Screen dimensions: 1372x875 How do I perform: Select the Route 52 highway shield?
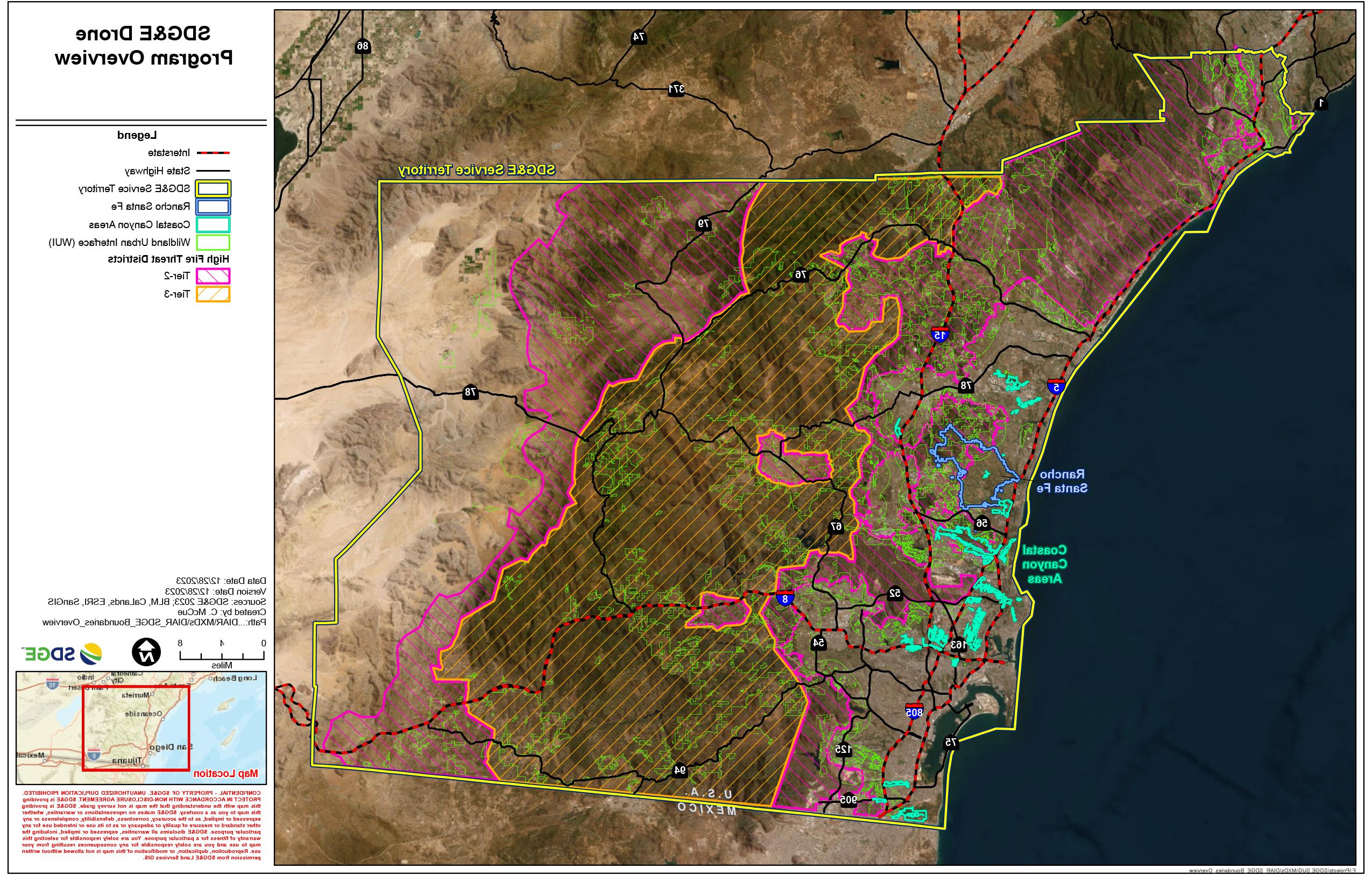(895, 594)
